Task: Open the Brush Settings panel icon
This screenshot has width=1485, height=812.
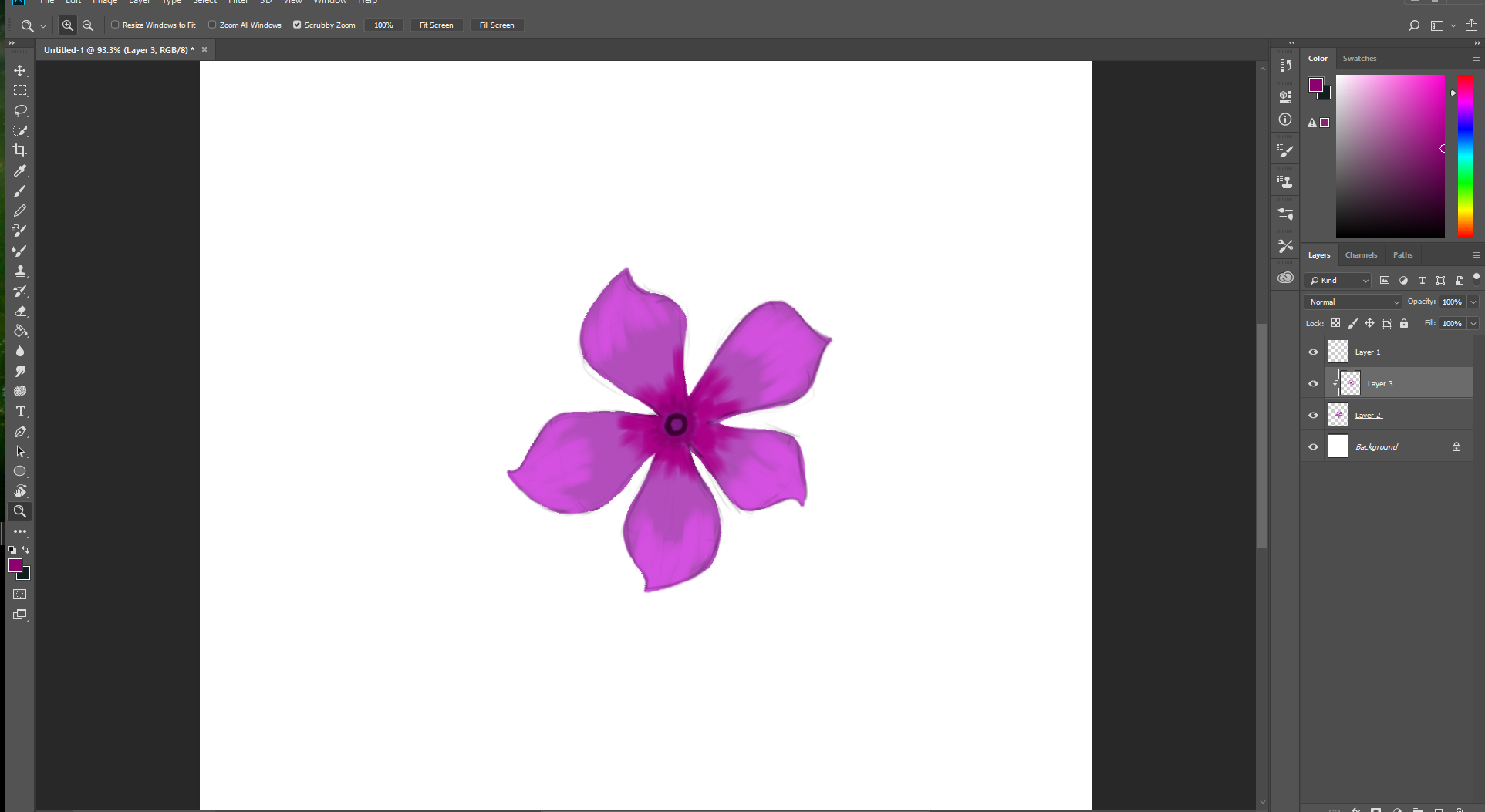Action: pyautogui.click(x=1285, y=150)
